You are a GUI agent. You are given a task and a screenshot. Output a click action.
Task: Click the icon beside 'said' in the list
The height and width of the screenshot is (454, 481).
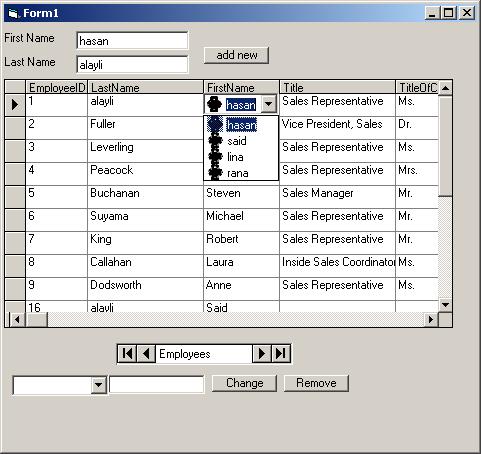click(x=215, y=141)
